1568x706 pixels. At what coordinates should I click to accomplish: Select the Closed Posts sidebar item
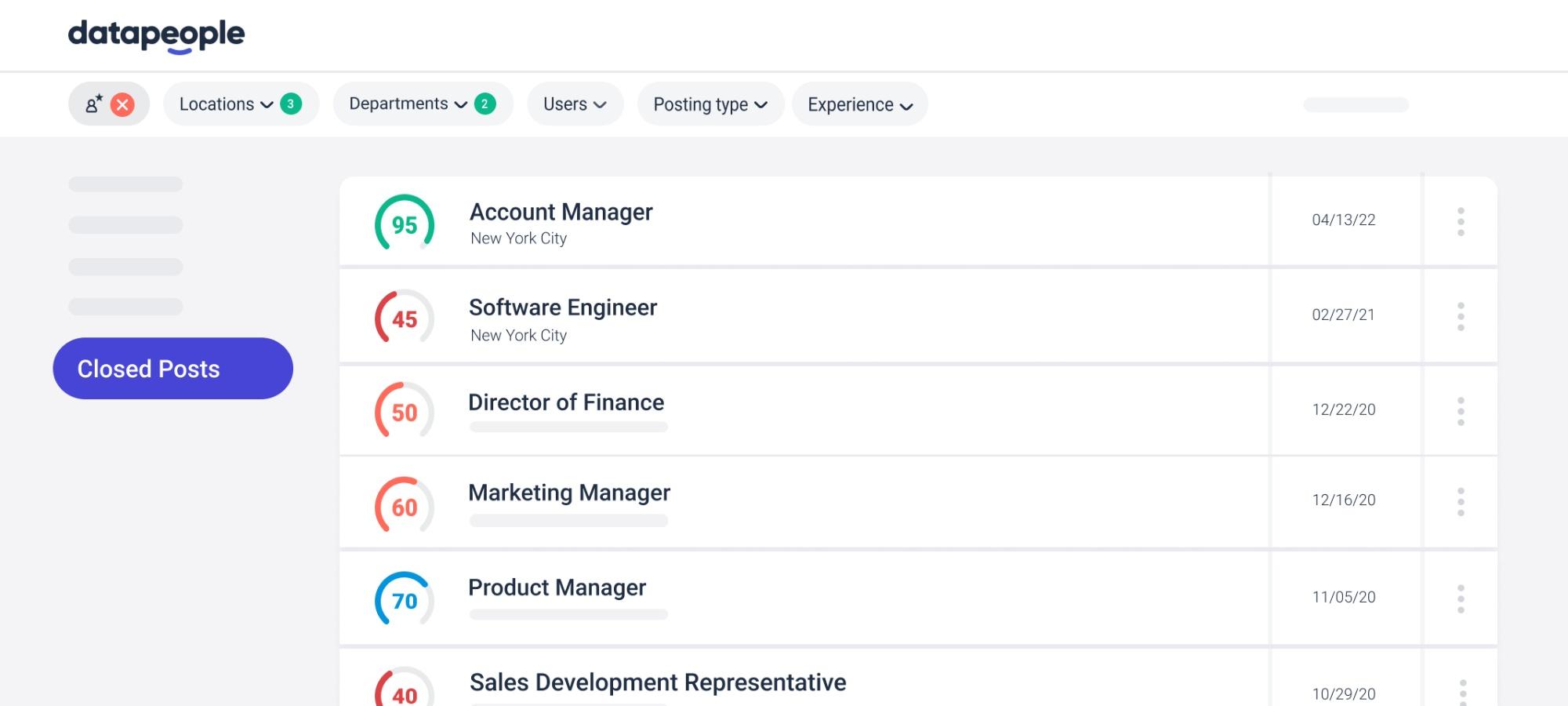172,369
